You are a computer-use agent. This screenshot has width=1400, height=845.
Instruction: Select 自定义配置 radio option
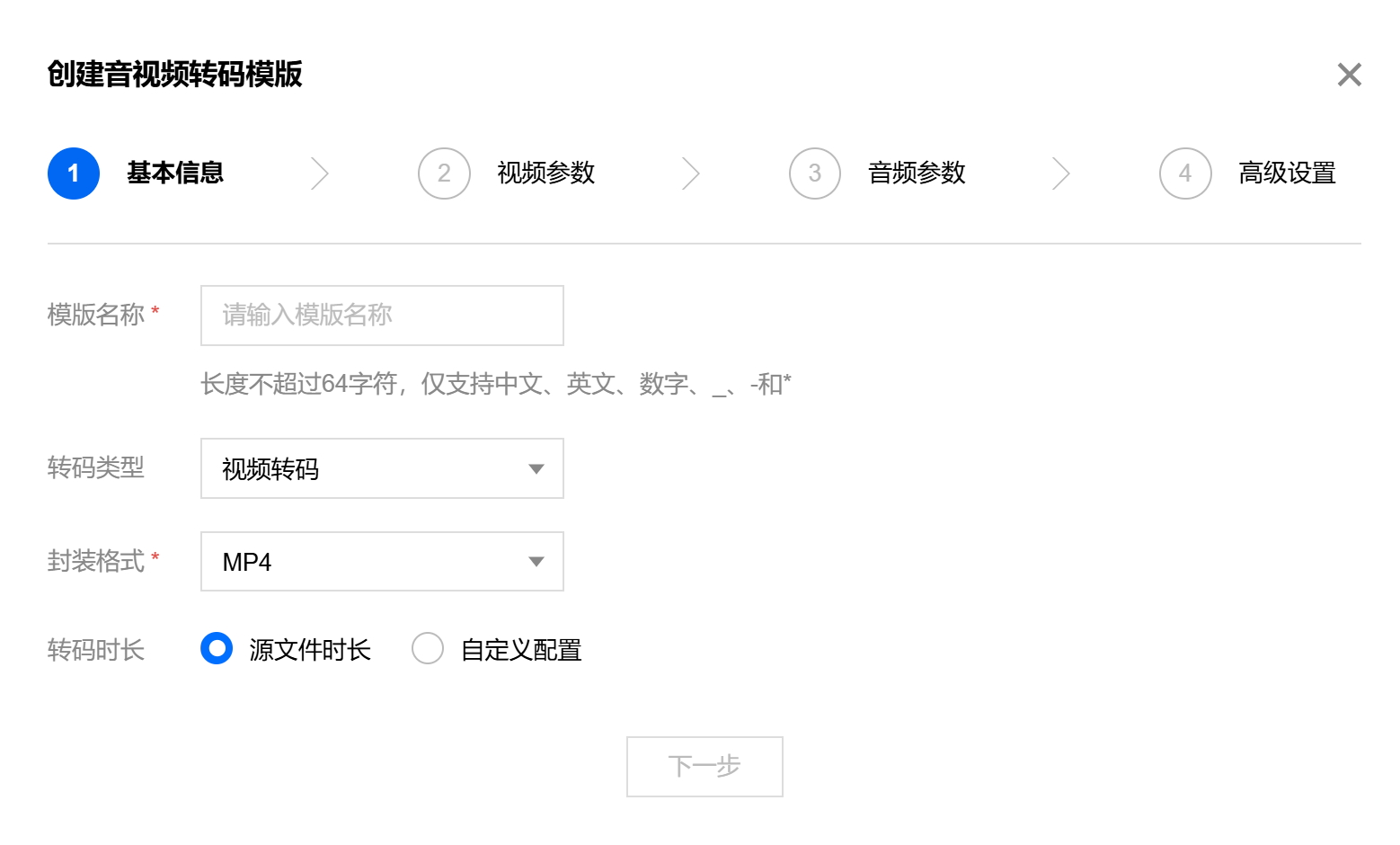pyautogui.click(x=428, y=648)
